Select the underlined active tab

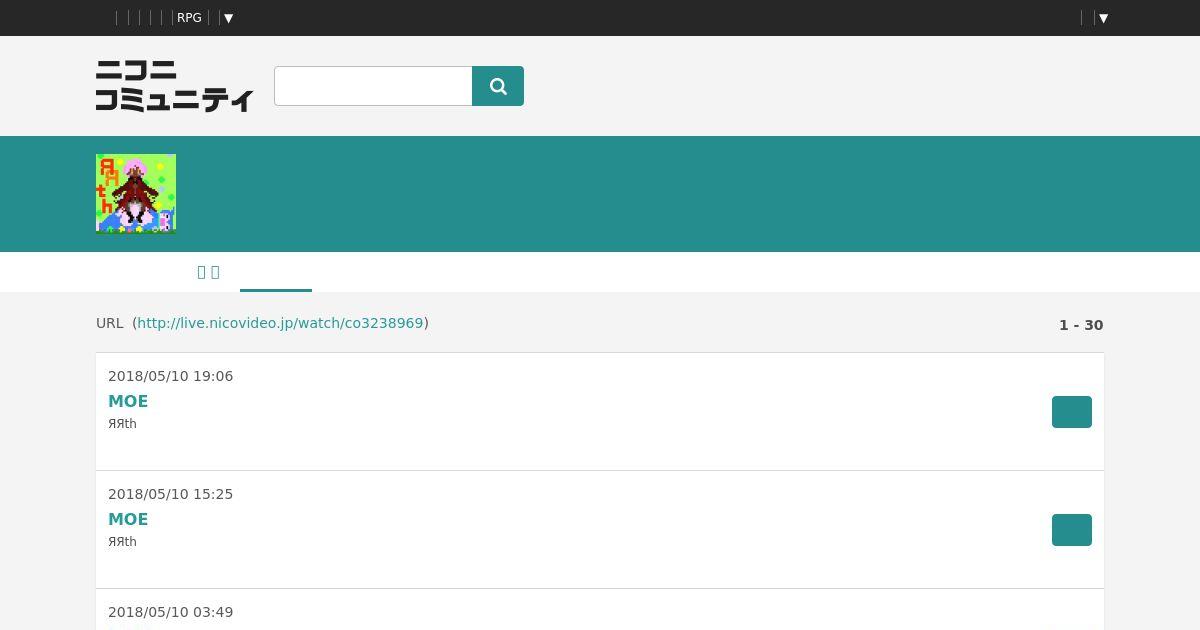tap(276, 272)
